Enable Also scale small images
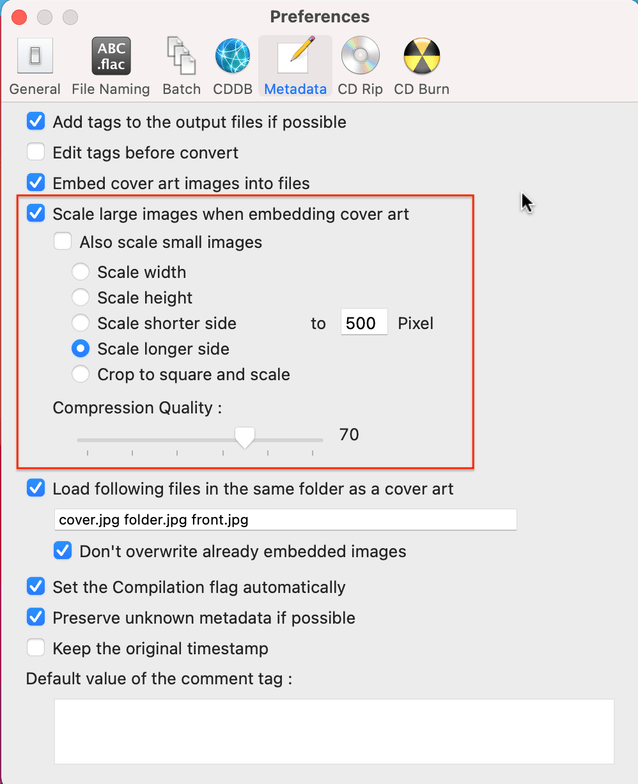This screenshot has height=784, width=638. (63, 242)
